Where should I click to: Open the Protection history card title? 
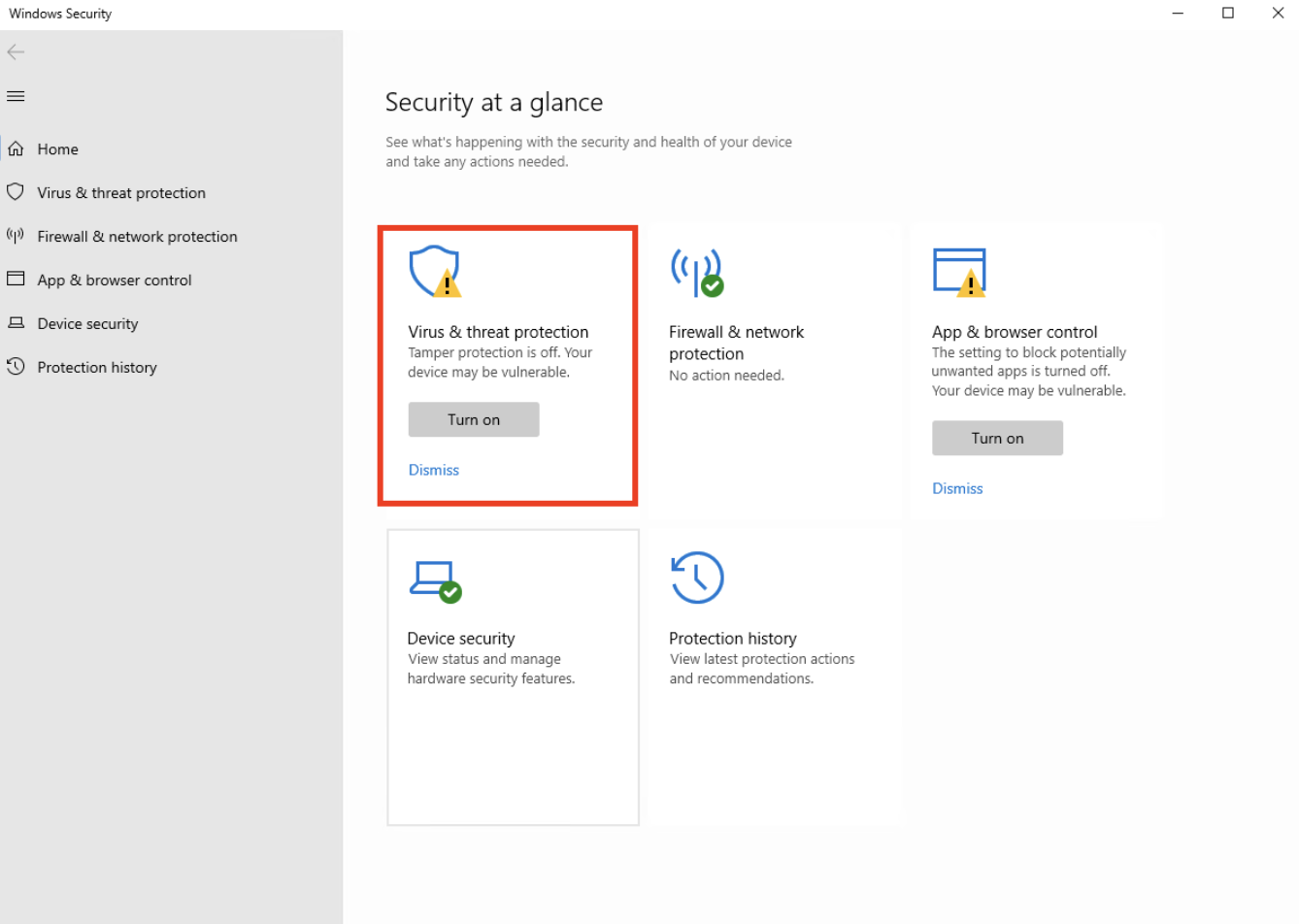pyautogui.click(x=733, y=639)
